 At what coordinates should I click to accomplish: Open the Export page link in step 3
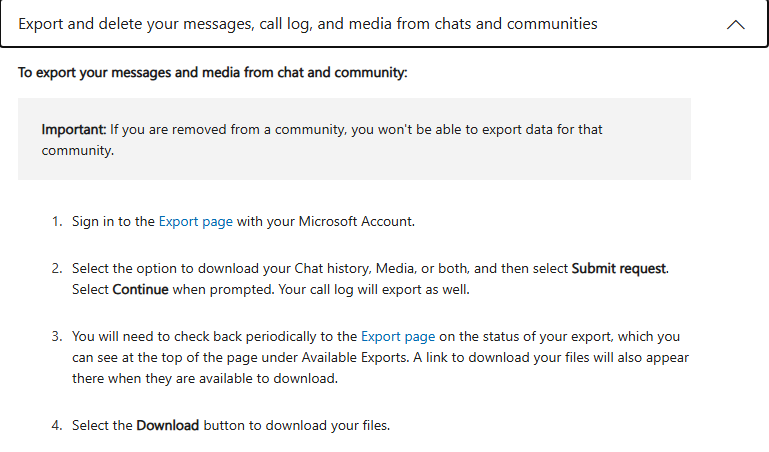398,337
